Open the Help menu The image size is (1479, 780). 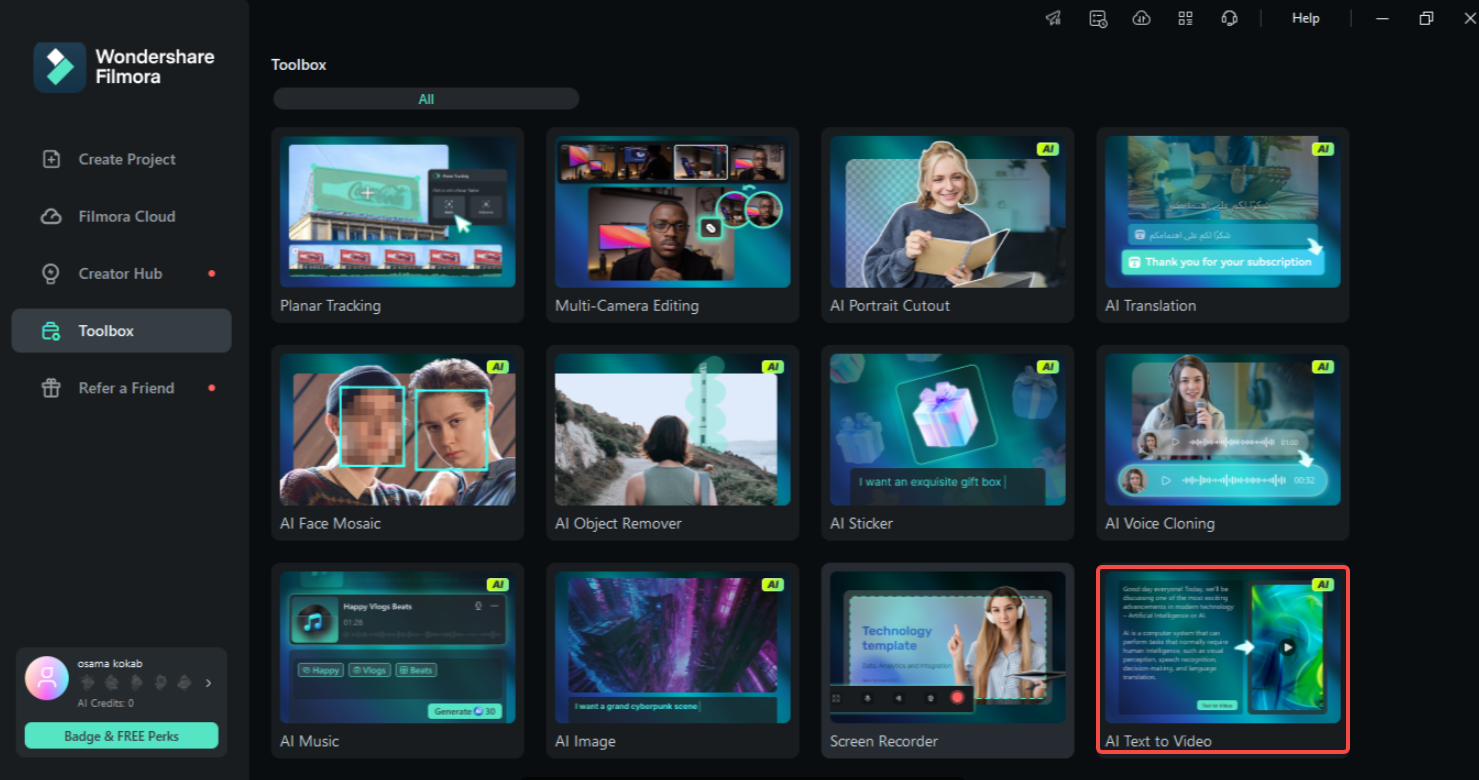coord(1305,18)
